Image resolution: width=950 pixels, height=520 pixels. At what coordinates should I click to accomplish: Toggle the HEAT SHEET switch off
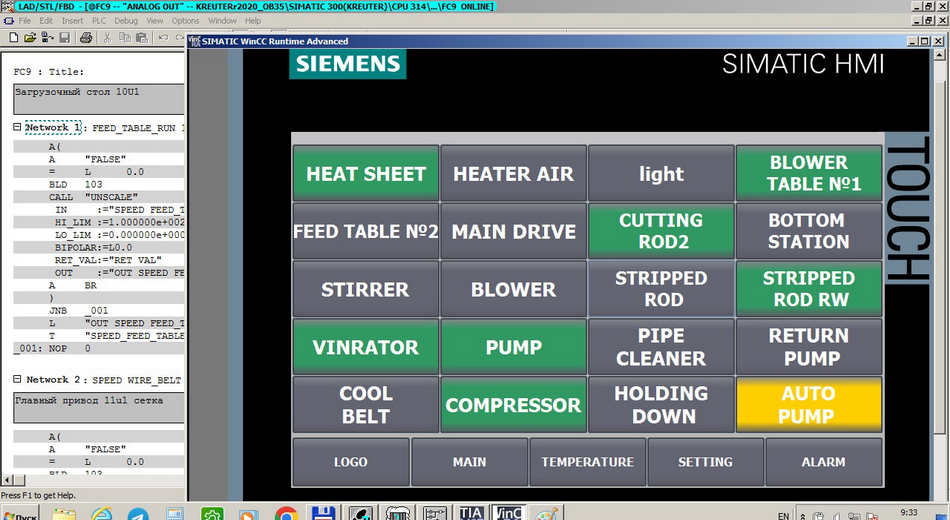(366, 174)
